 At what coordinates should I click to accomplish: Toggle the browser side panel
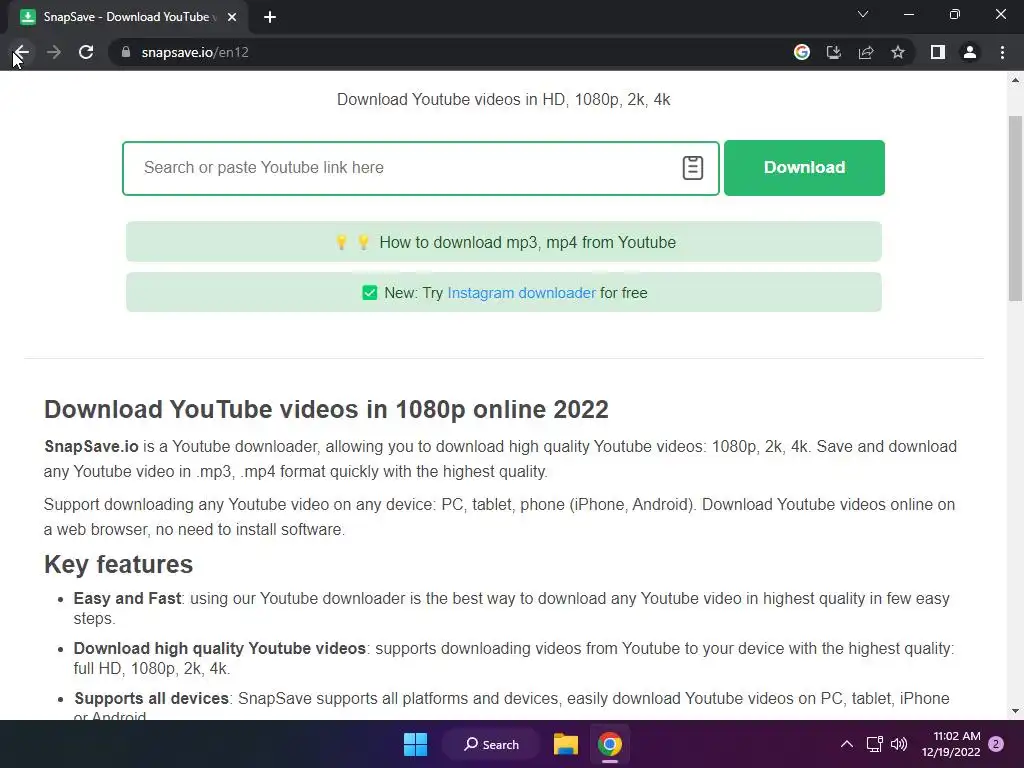tap(938, 52)
